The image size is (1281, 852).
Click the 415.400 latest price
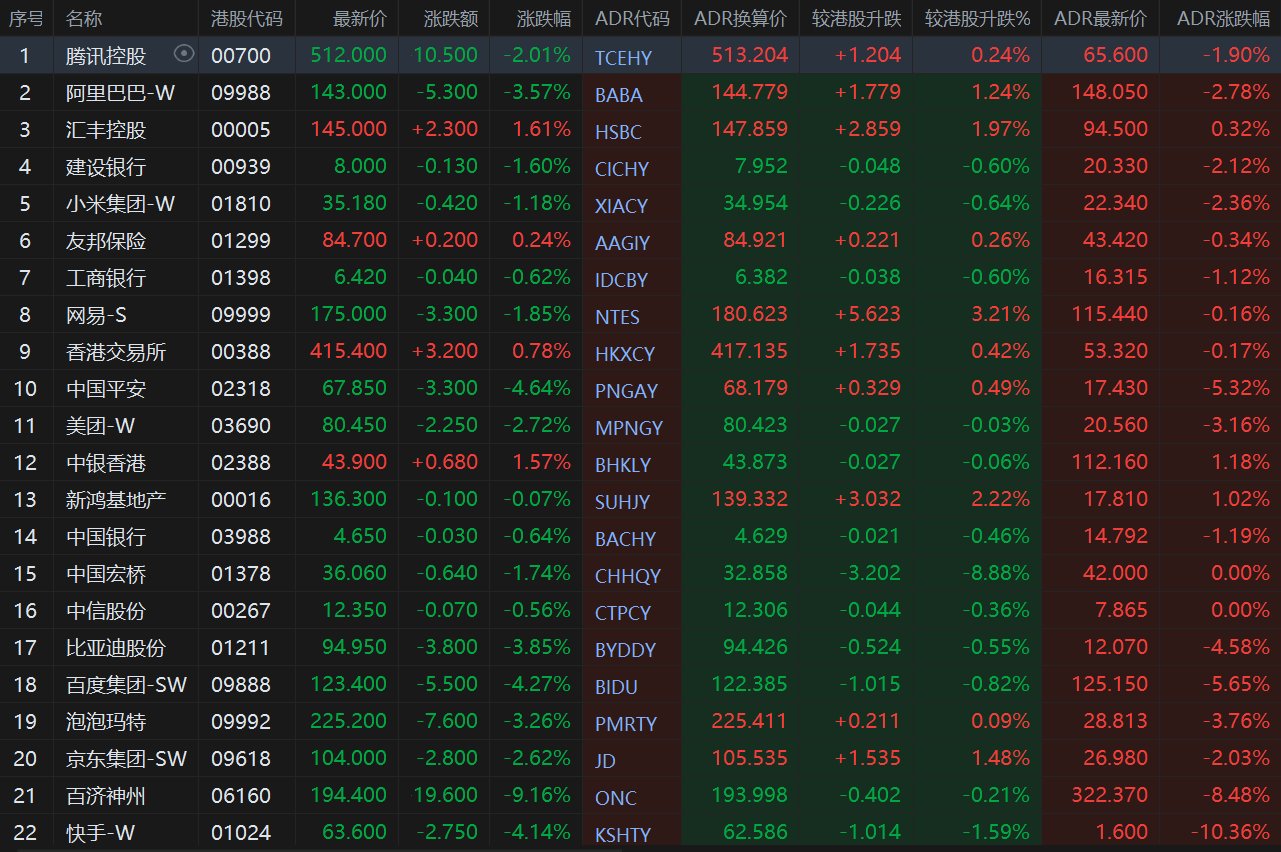(349, 352)
